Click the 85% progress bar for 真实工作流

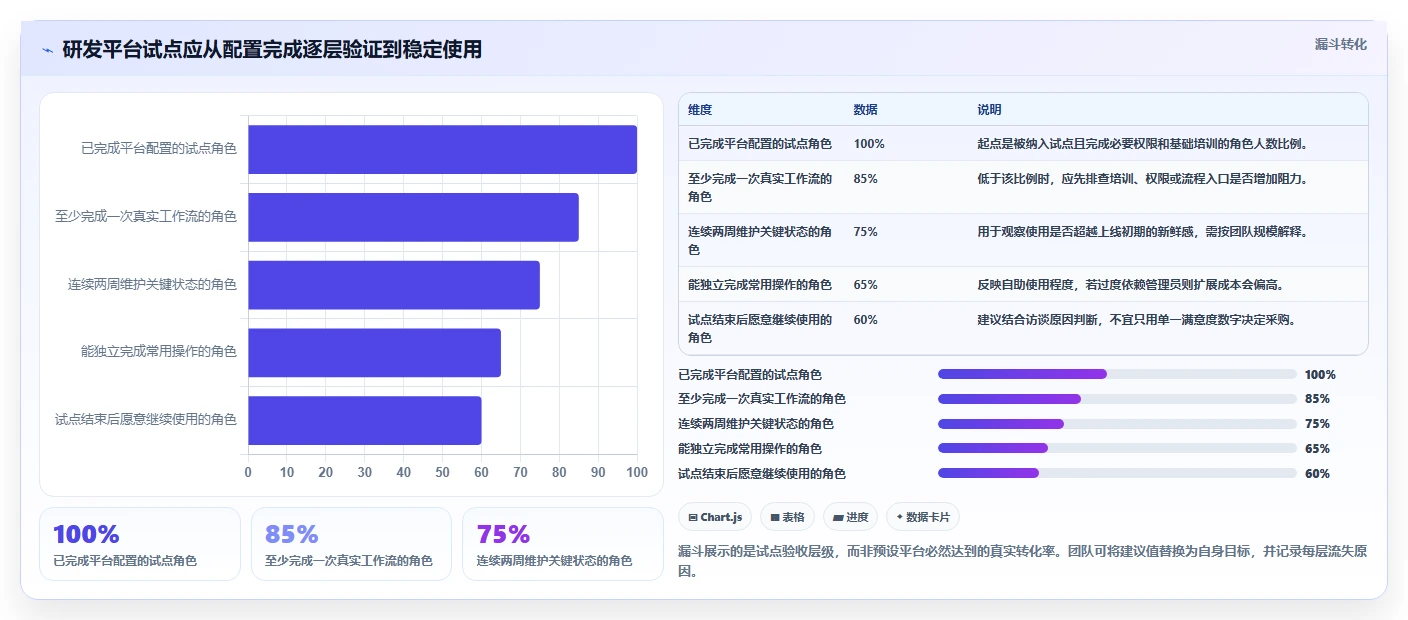1117,399
